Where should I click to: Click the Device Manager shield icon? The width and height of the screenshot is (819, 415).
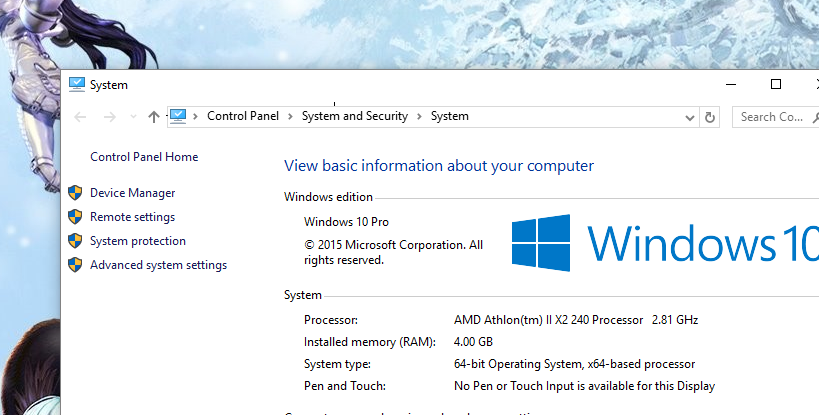75,193
